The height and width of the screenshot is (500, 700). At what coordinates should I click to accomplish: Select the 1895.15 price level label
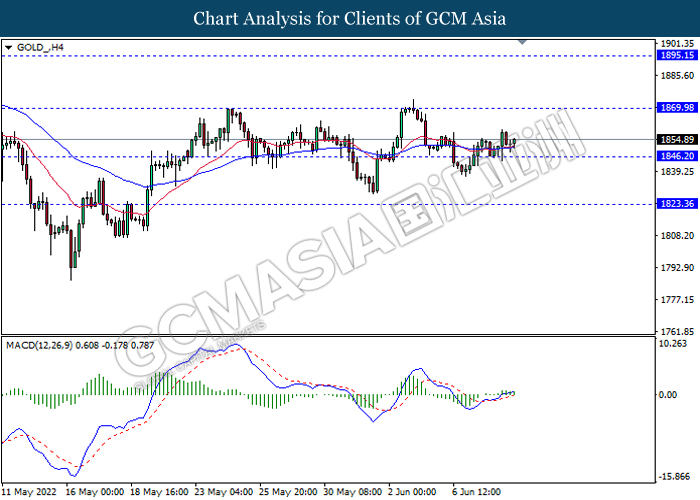pos(677,55)
